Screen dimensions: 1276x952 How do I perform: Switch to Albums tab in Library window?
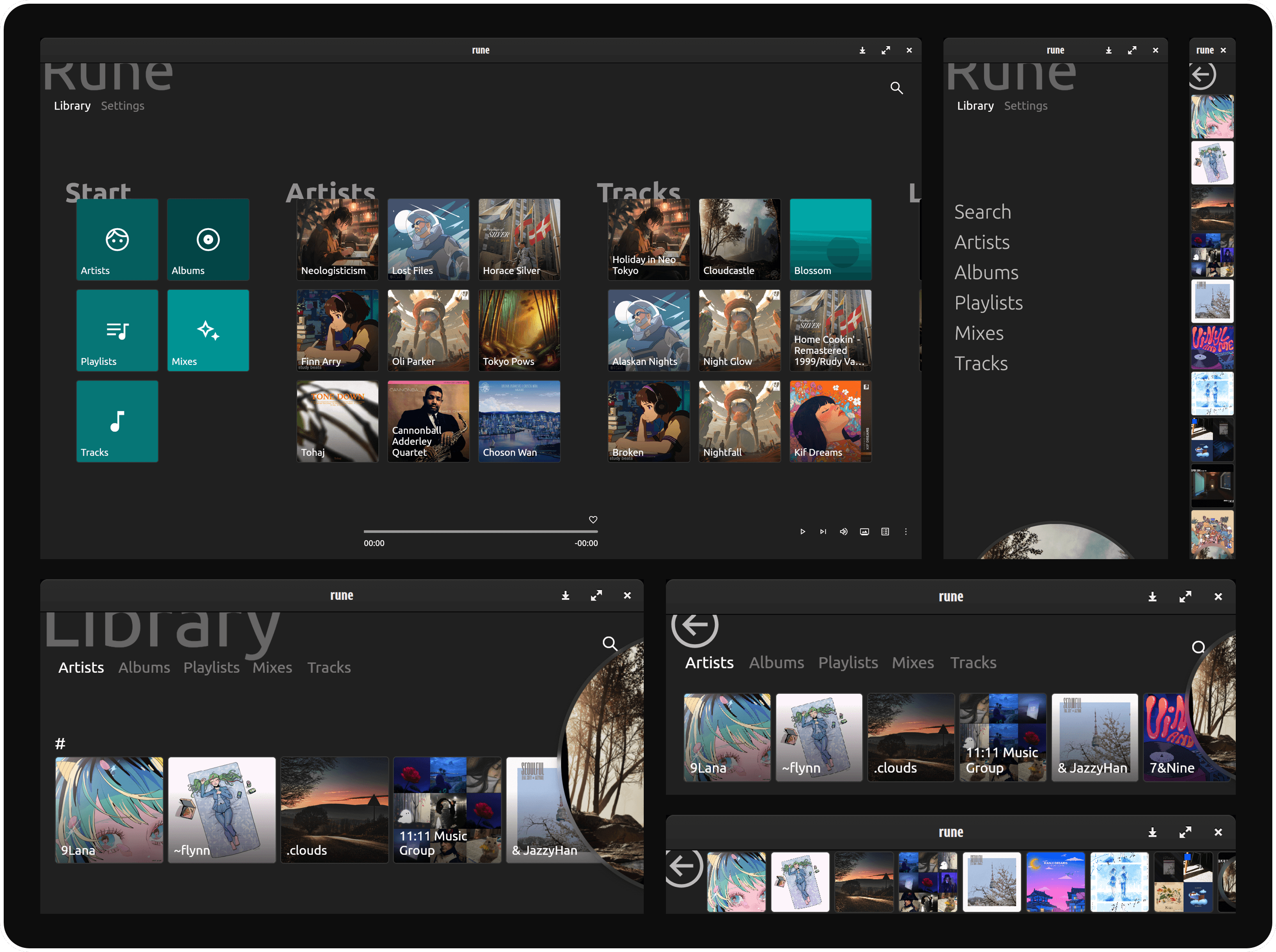144,668
